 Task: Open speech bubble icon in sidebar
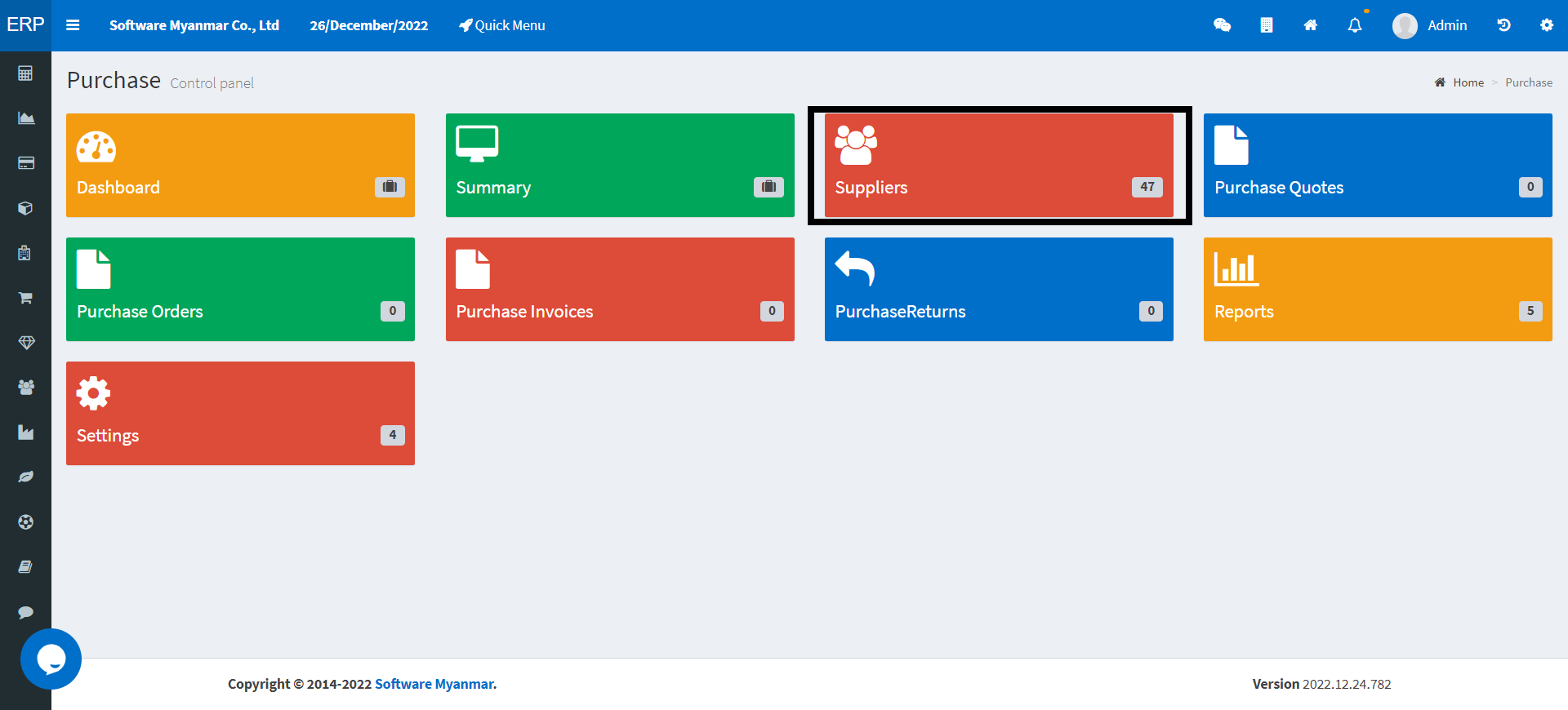25,612
